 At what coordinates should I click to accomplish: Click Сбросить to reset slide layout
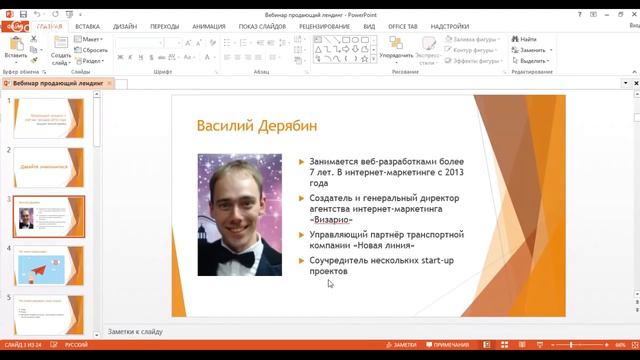[91, 50]
